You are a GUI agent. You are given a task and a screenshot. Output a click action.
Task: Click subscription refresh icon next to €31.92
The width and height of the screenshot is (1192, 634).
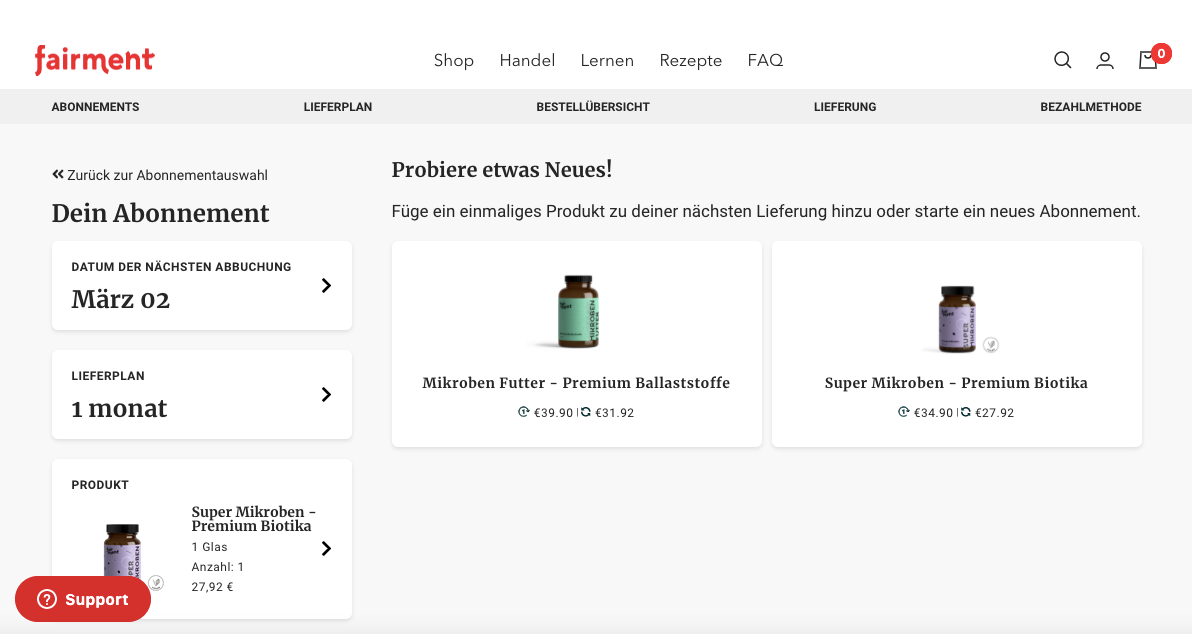click(x=586, y=412)
